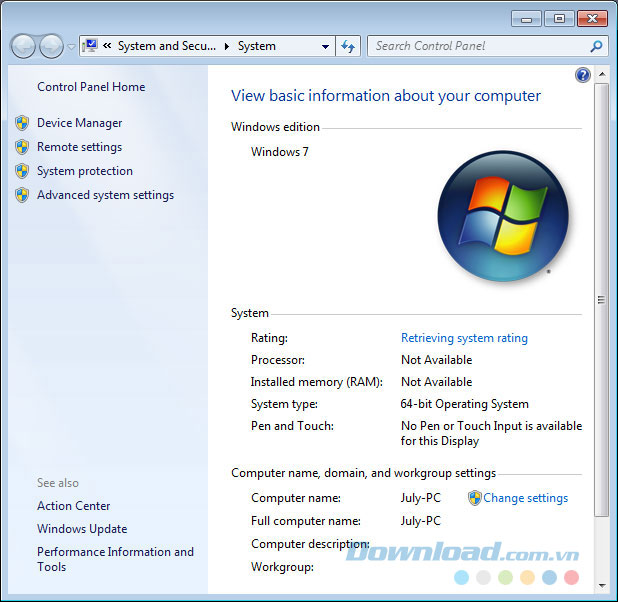Click shield icon beside Advanced system settings
The image size is (618, 602).
point(22,195)
